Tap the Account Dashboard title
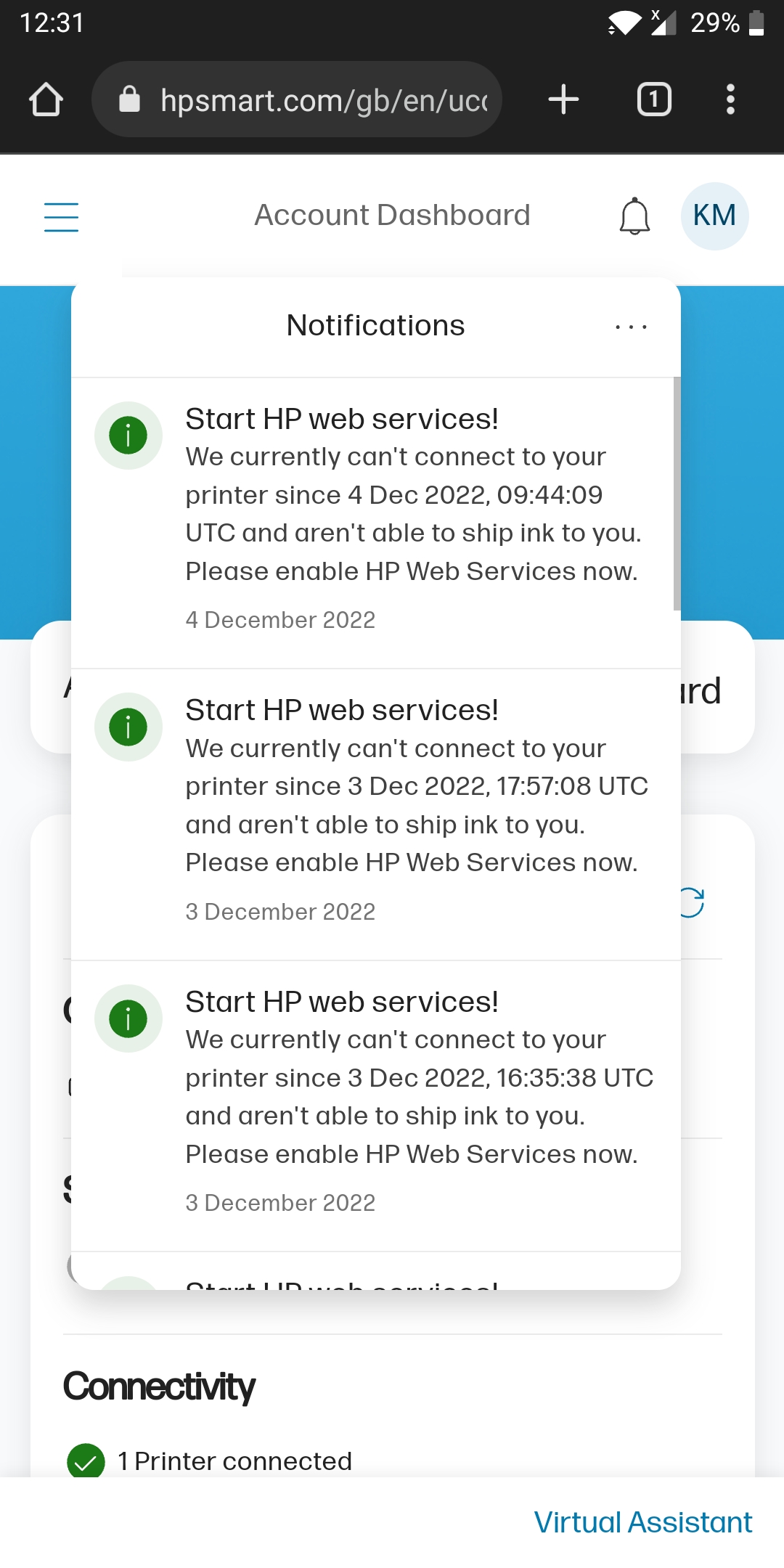Viewport: 784px width, 1568px height. point(392,215)
